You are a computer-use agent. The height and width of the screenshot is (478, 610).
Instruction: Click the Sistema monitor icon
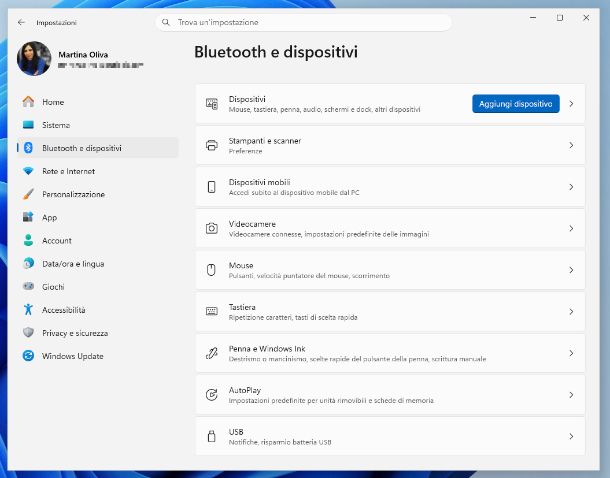(28, 125)
